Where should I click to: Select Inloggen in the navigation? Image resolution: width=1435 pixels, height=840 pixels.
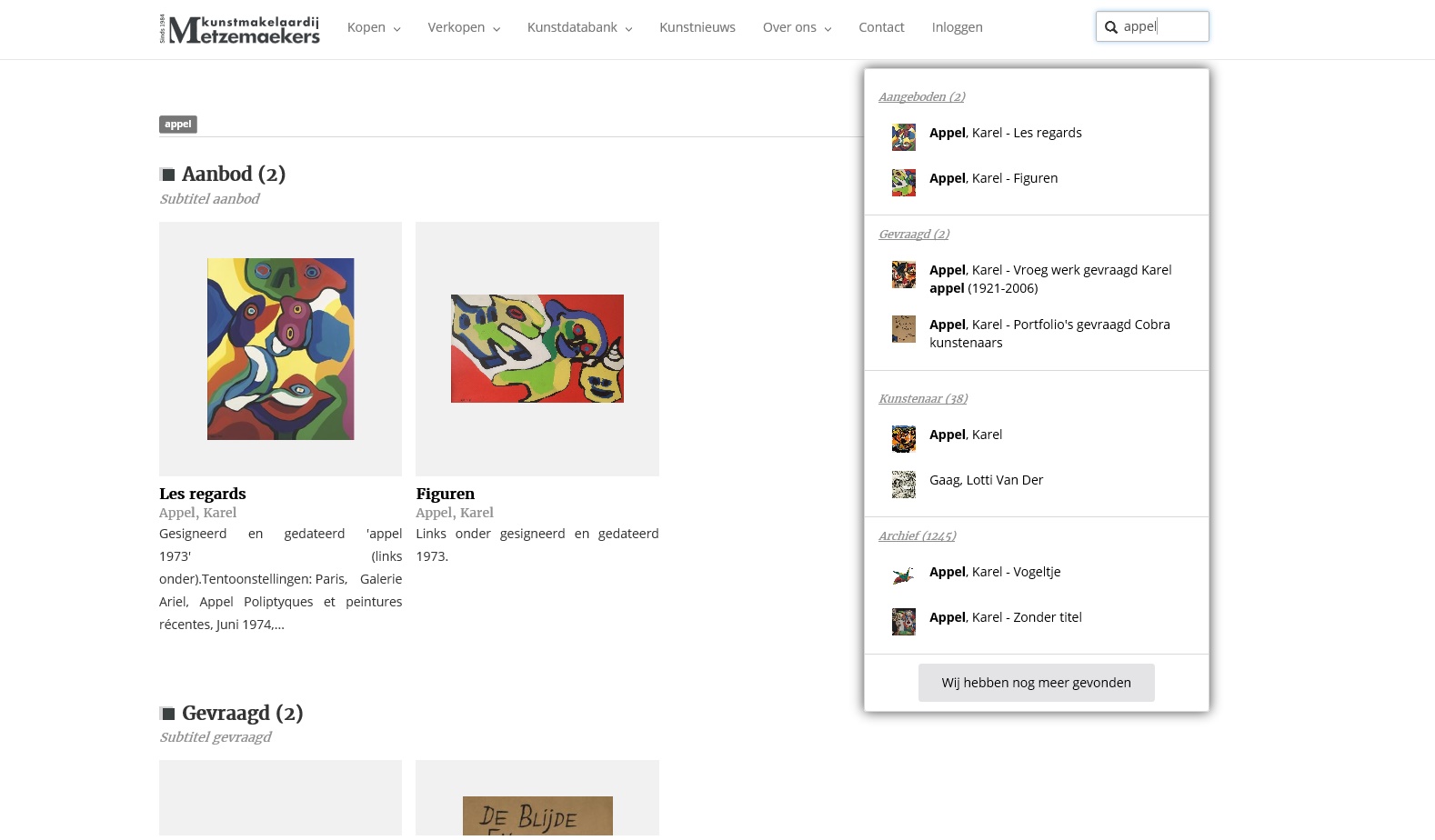[957, 27]
